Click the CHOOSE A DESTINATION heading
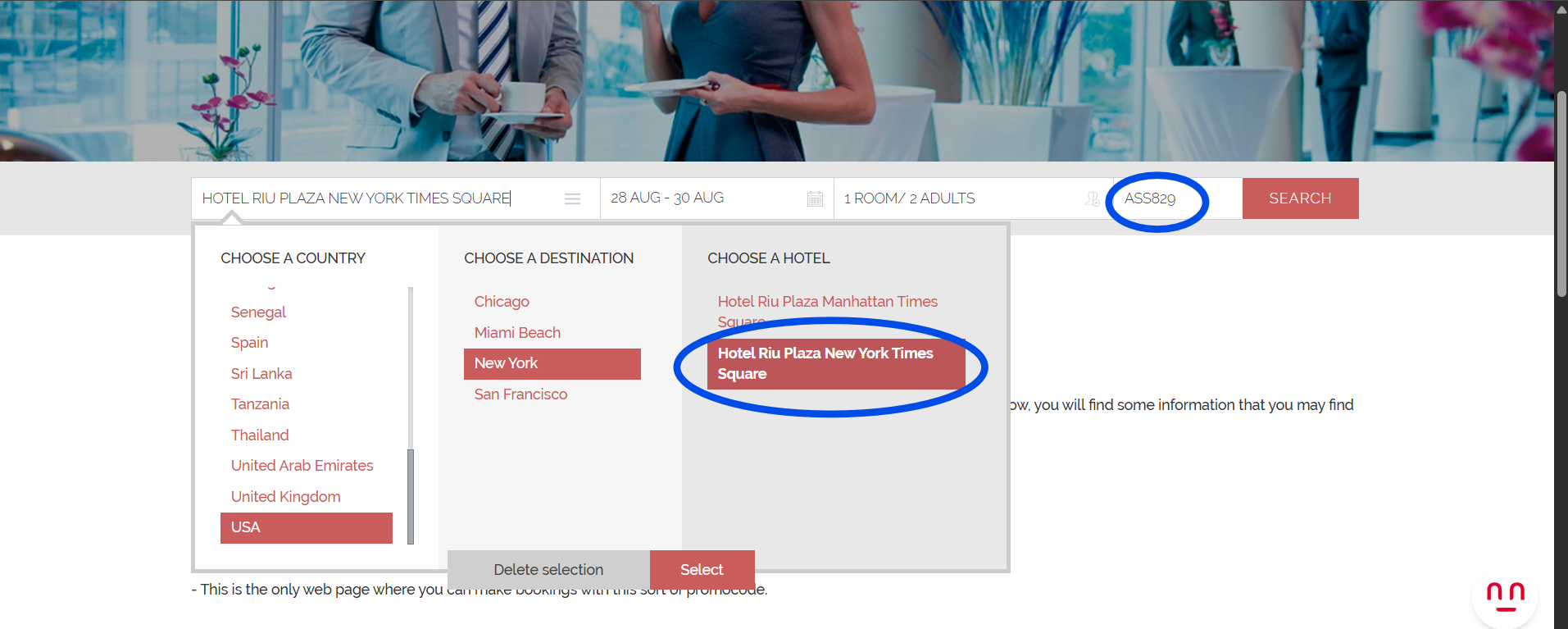1568x629 pixels. click(x=548, y=258)
